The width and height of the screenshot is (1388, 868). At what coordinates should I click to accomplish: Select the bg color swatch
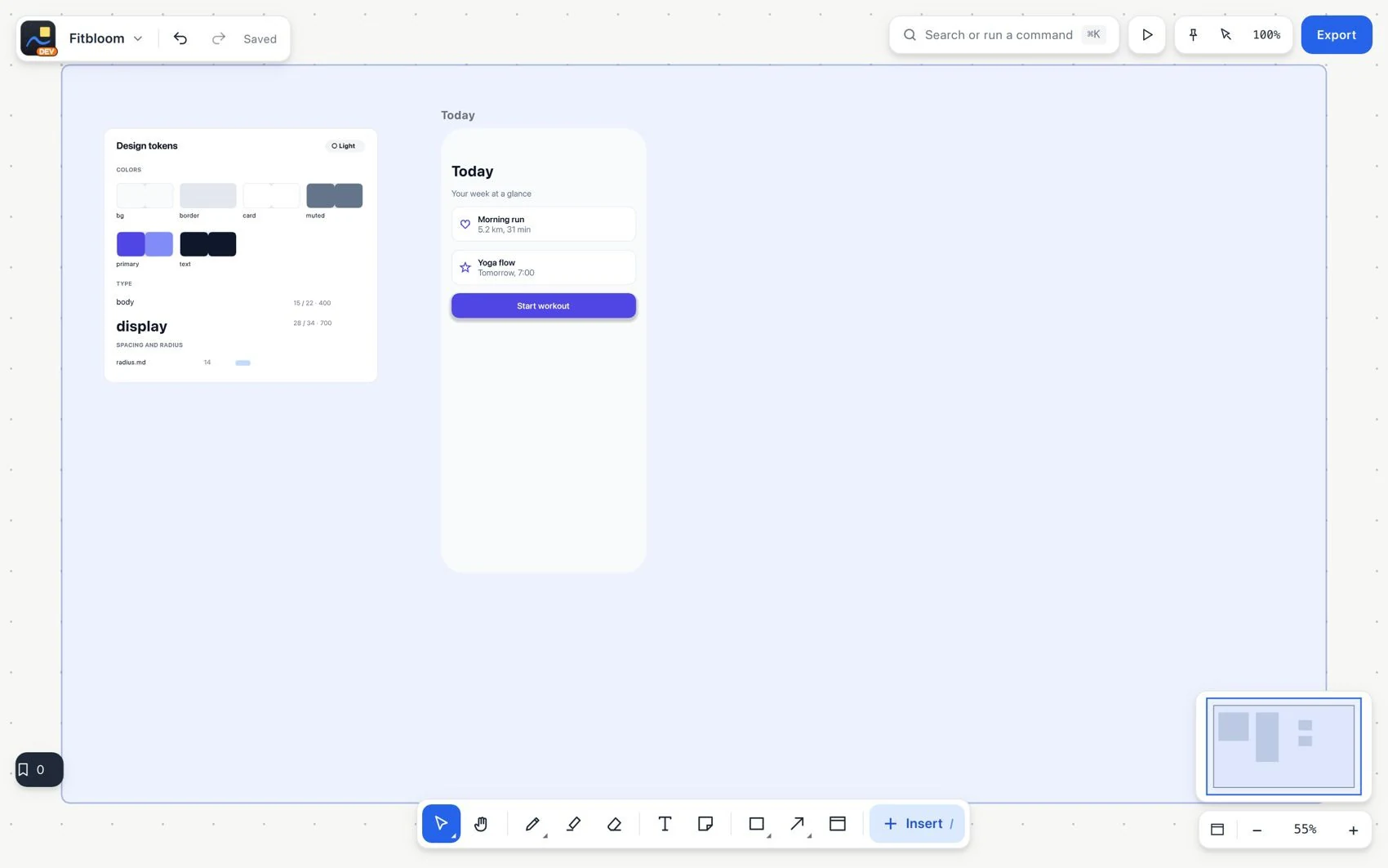point(145,195)
